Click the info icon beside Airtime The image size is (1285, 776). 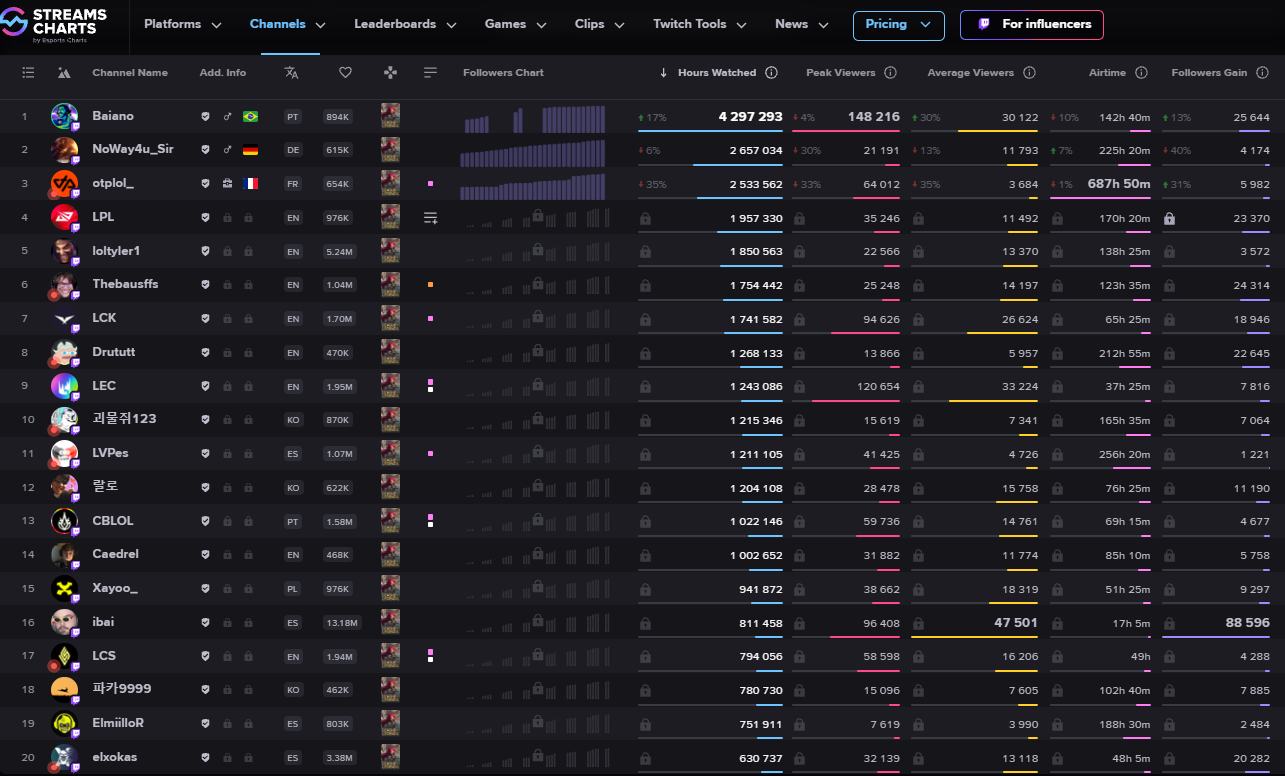pyautogui.click(x=1142, y=73)
